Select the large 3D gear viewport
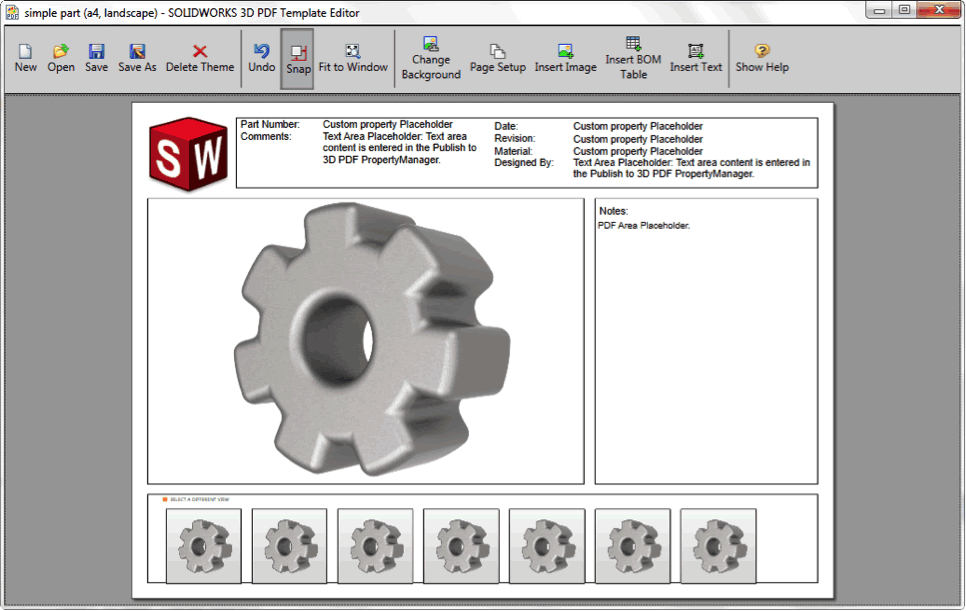Screen dimensions: 966x611 point(365,340)
